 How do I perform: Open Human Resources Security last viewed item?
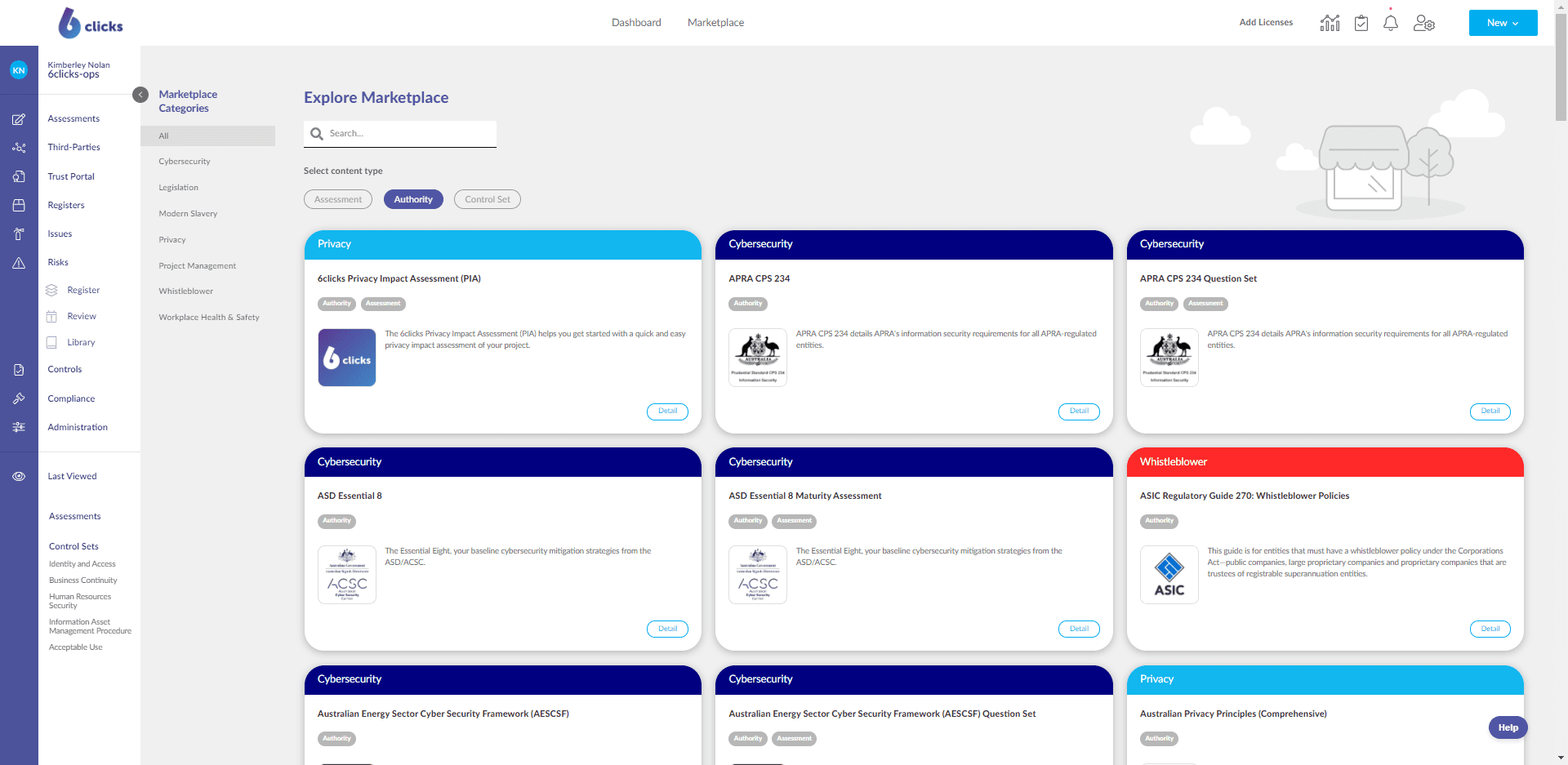(x=80, y=602)
